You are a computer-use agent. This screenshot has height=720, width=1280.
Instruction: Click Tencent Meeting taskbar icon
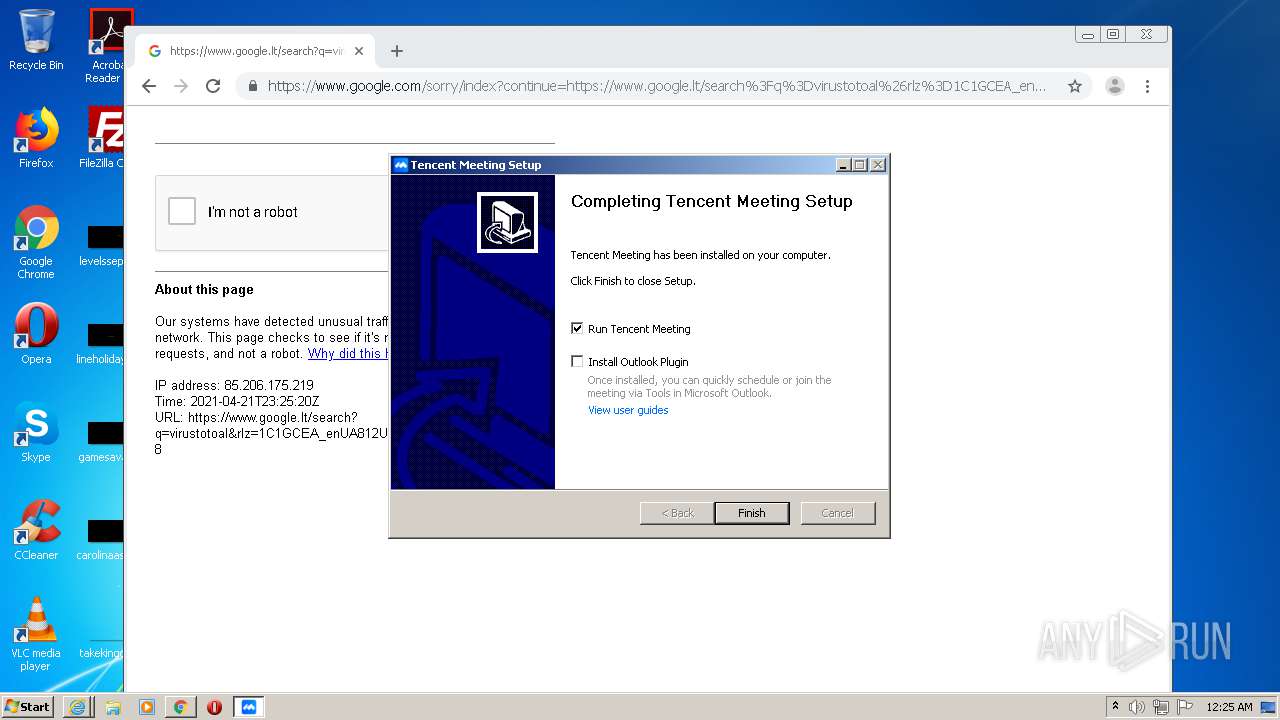(249, 707)
